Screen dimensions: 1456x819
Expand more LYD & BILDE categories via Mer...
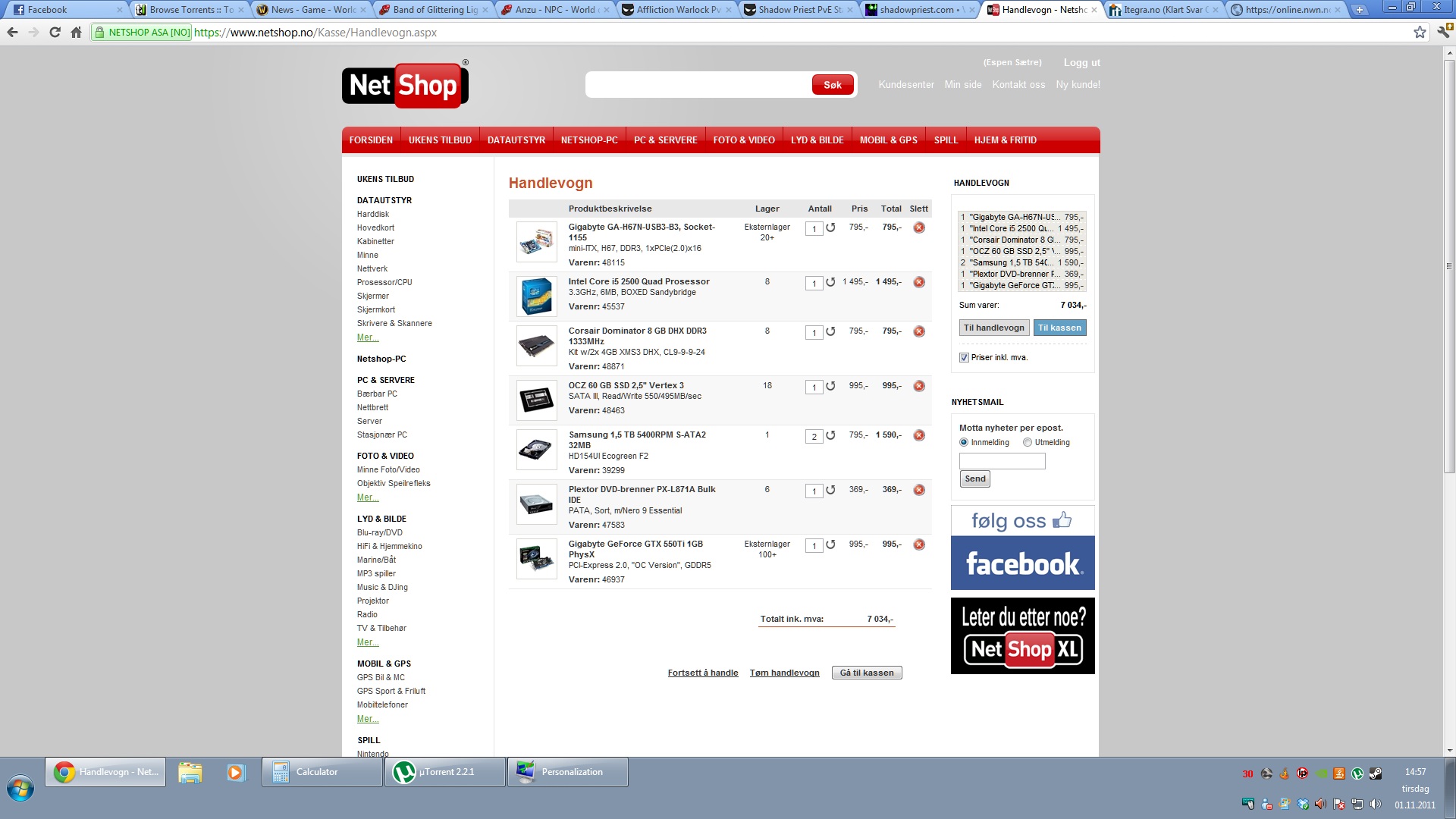point(368,642)
